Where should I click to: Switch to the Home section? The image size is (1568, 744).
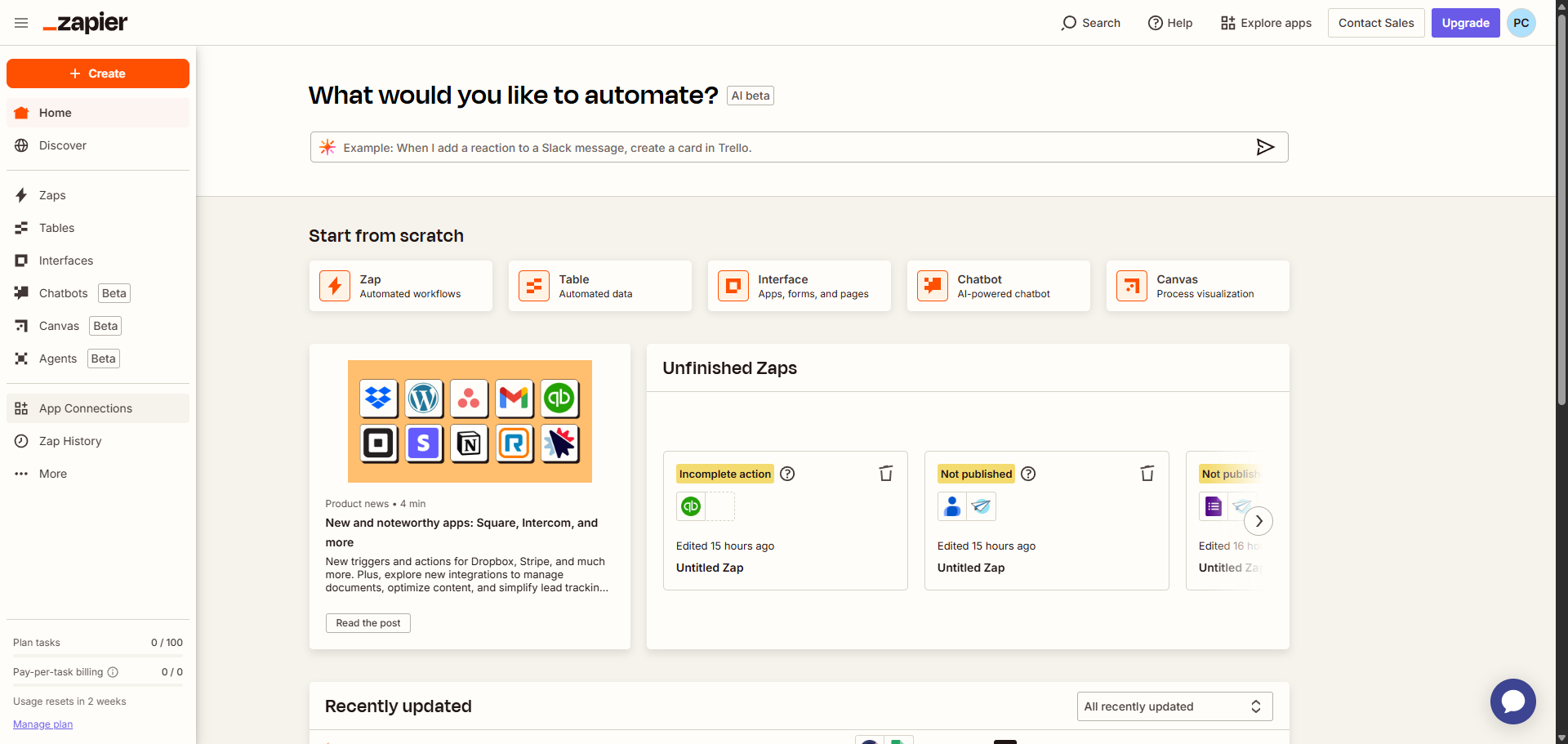pyautogui.click(x=55, y=113)
